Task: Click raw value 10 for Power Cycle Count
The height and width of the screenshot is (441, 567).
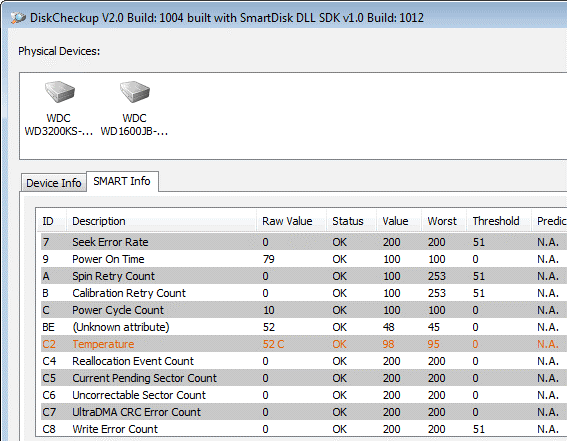Action: (269, 310)
